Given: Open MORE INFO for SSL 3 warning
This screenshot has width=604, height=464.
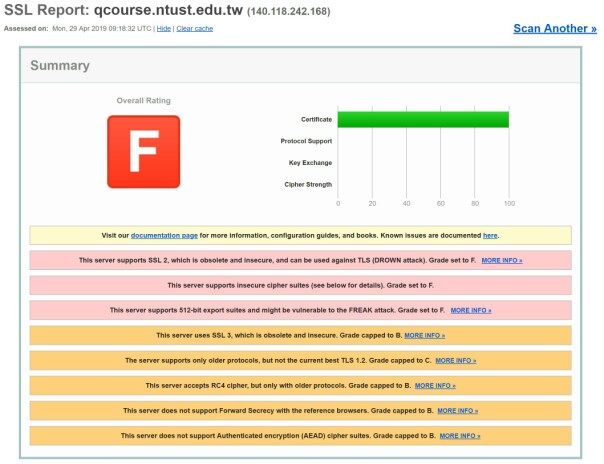Looking at the screenshot, I should point(424,335).
